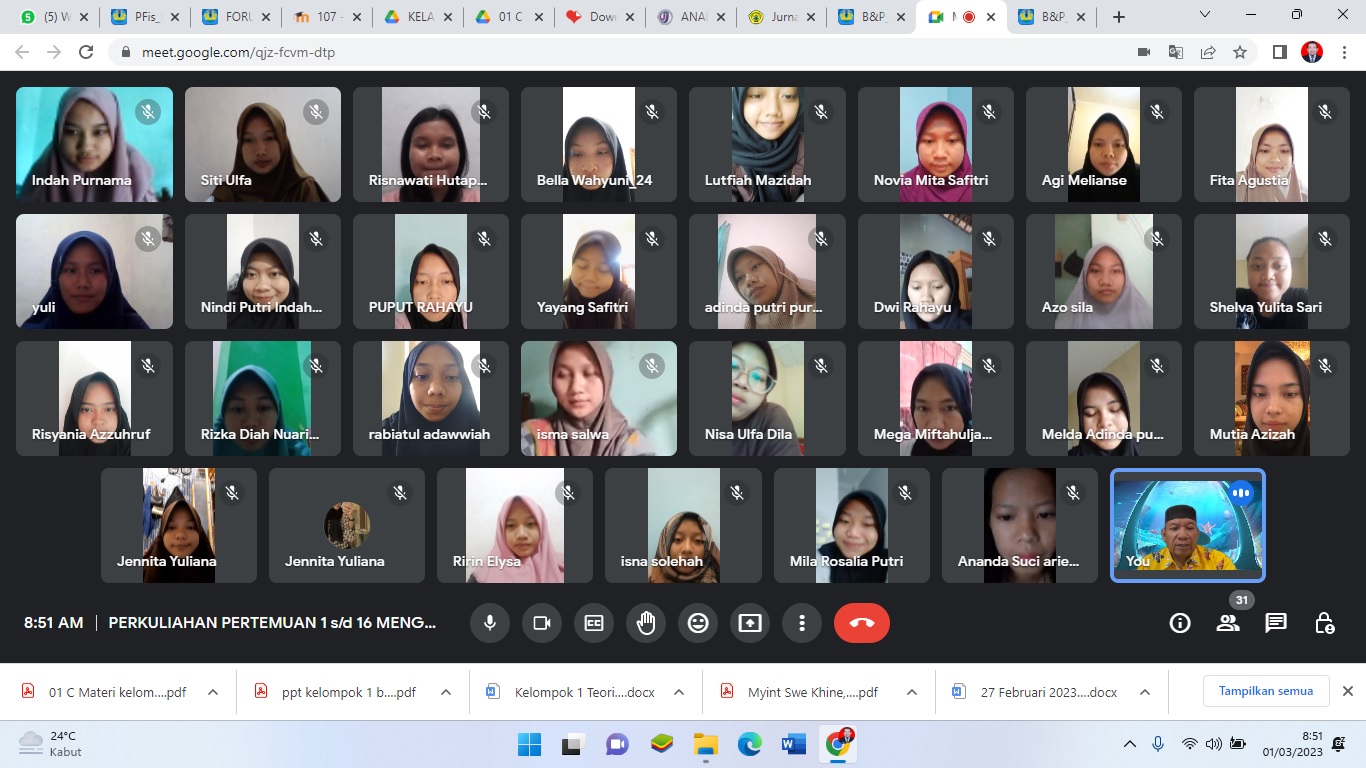This screenshot has height=768, width=1366.
Task: Turn camera off using video button
Action: (x=542, y=623)
